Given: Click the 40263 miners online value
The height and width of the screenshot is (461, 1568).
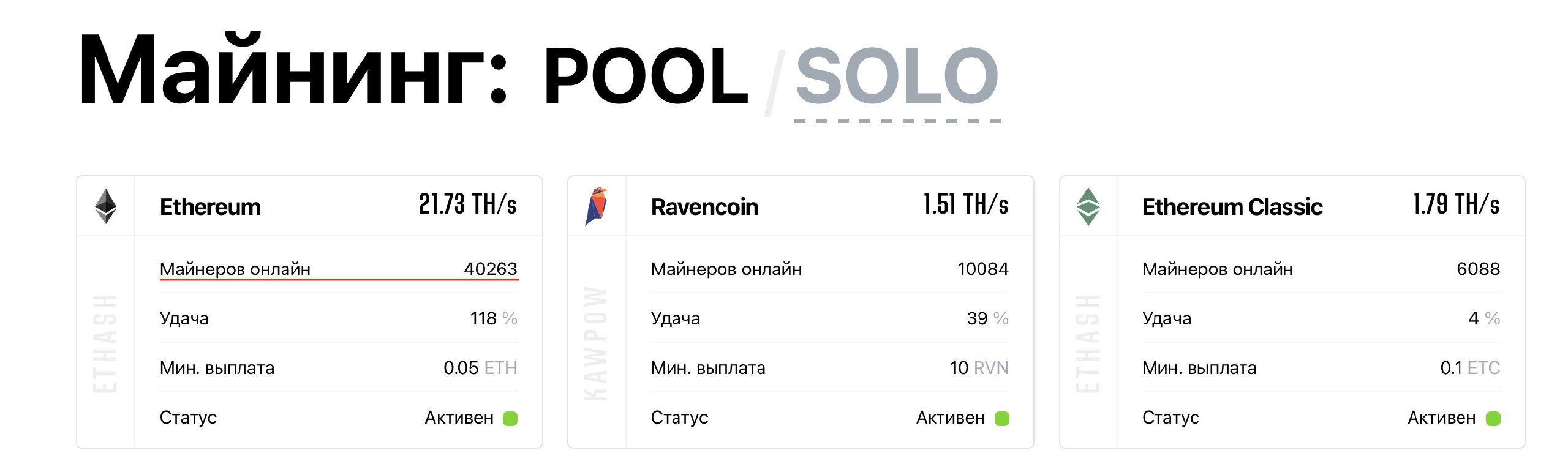Looking at the screenshot, I should 491,269.
